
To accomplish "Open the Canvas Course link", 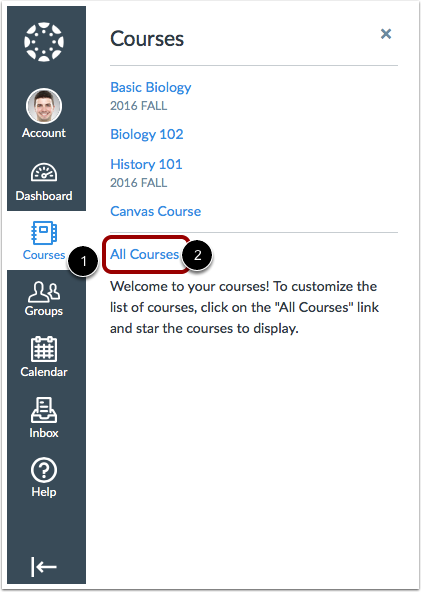I will pos(156,211).
